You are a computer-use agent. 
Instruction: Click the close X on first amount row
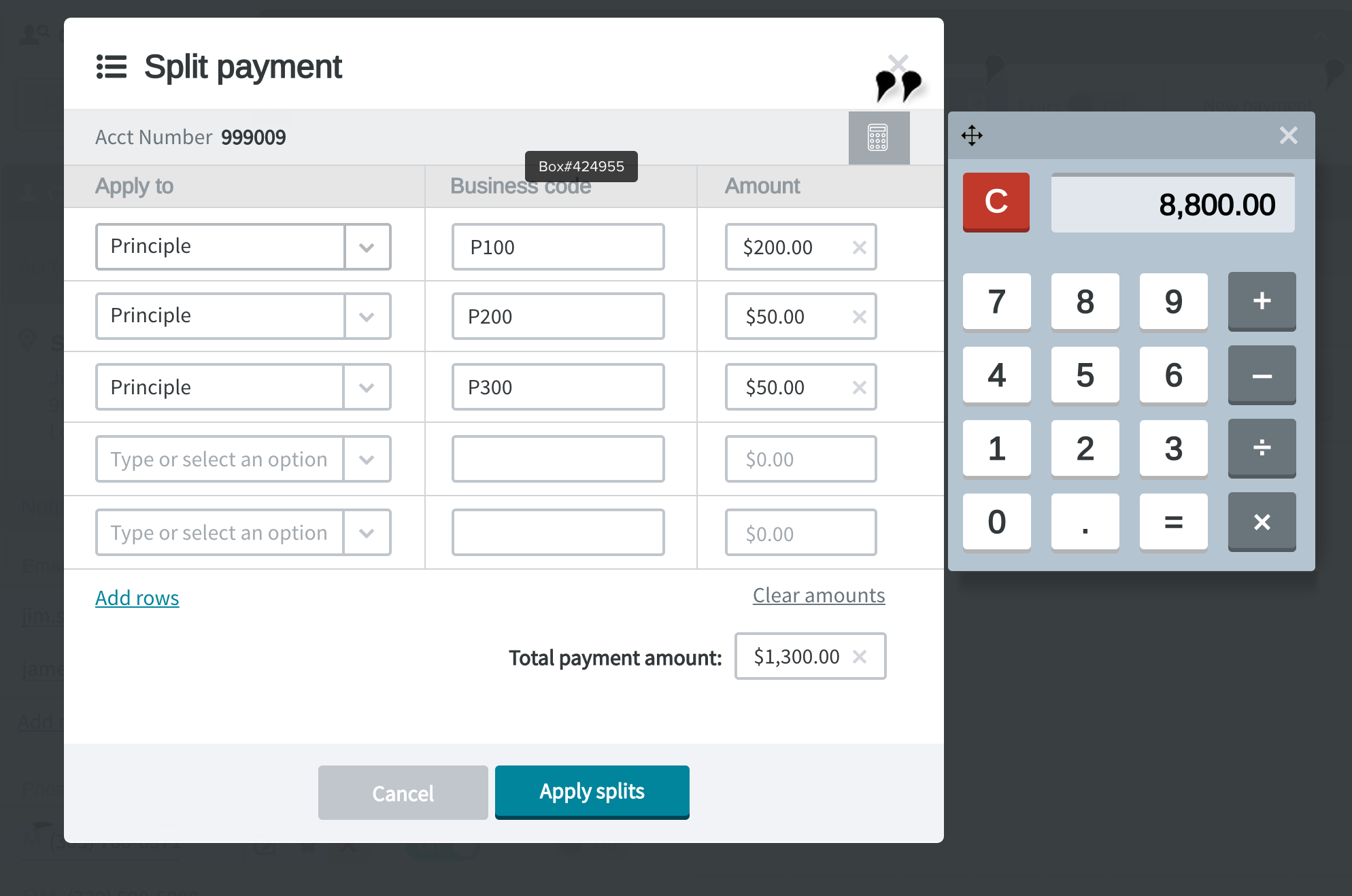(858, 246)
